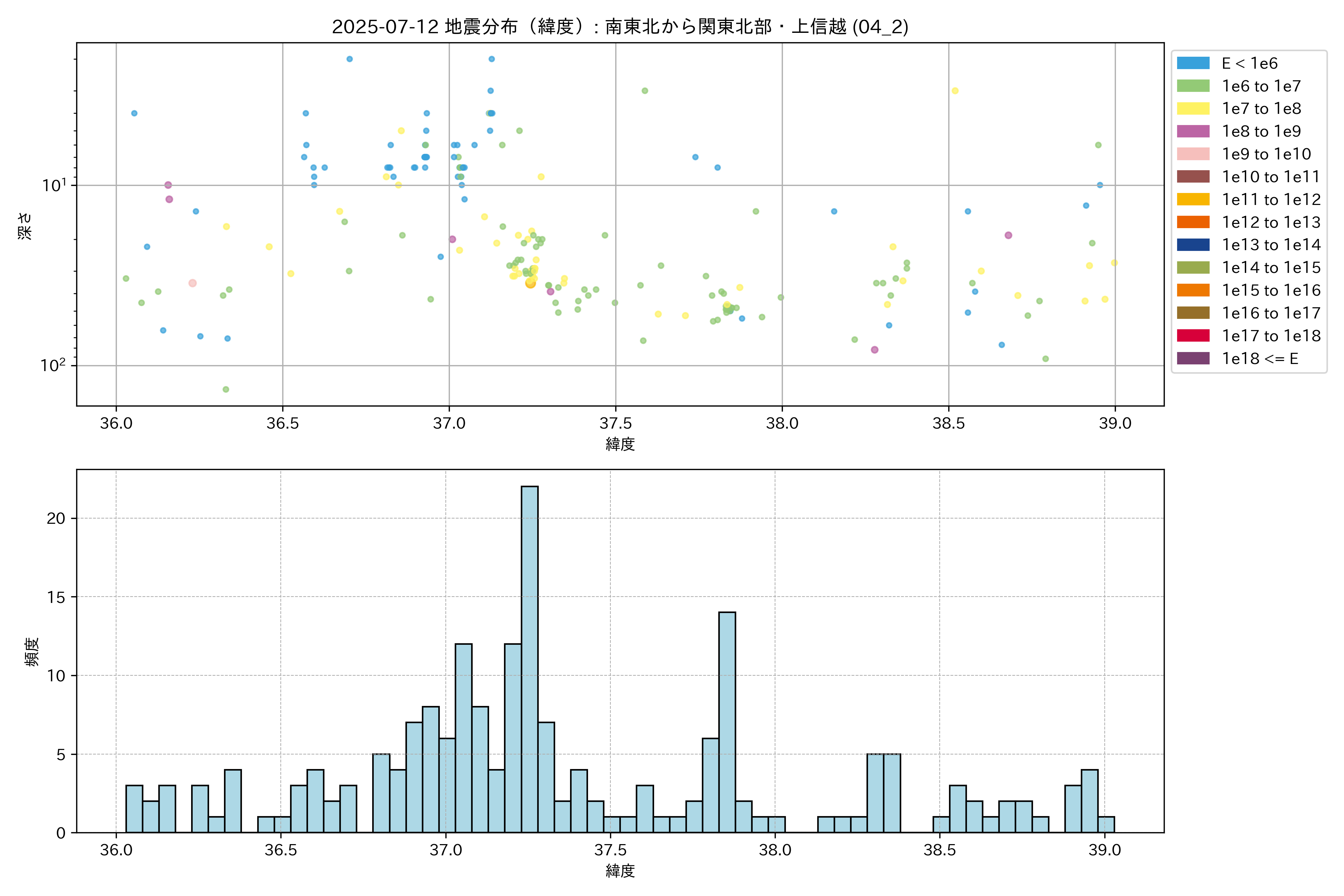Click the 20 tick label on histogram
The height and width of the screenshot is (896, 1344).
point(56,518)
